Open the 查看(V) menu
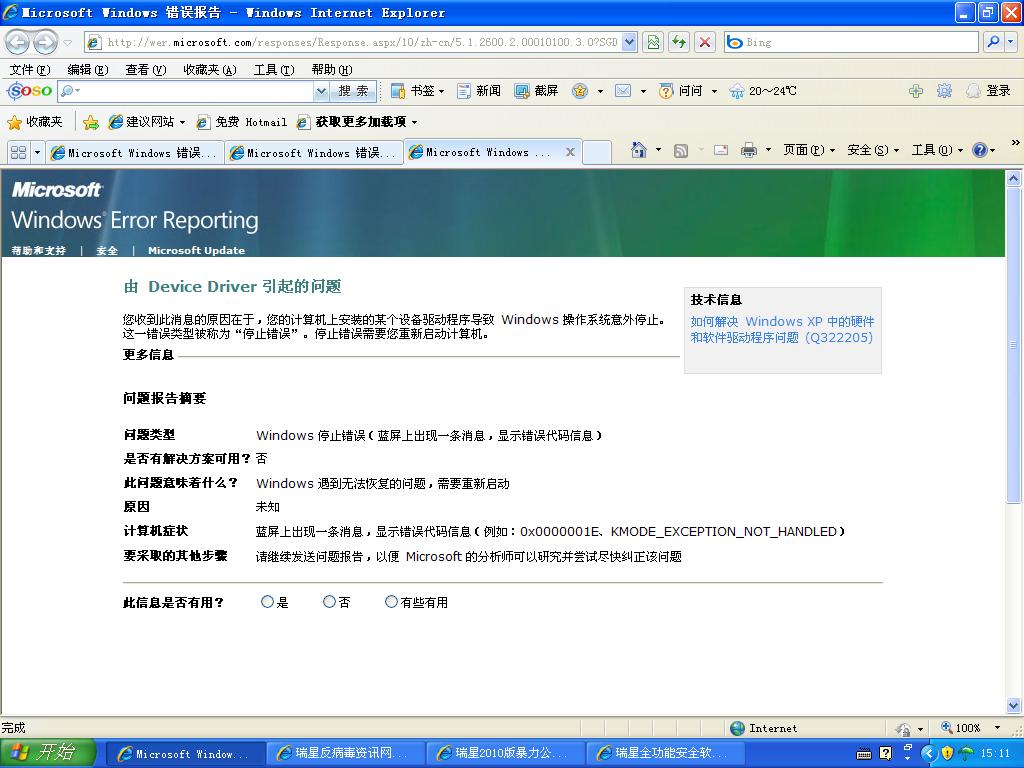 coord(146,69)
